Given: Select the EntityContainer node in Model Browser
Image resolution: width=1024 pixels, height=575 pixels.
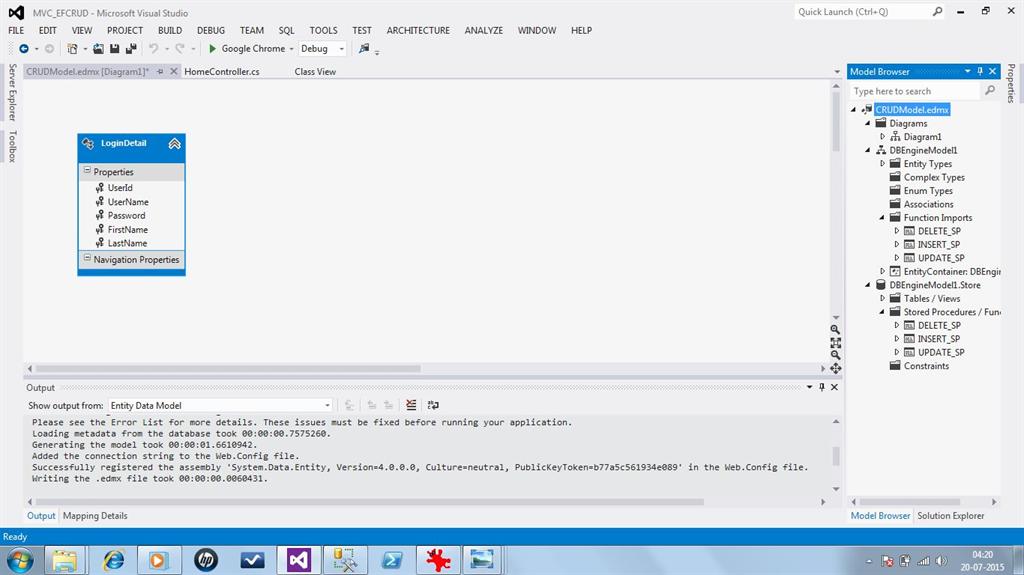Looking at the screenshot, I should (952, 271).
